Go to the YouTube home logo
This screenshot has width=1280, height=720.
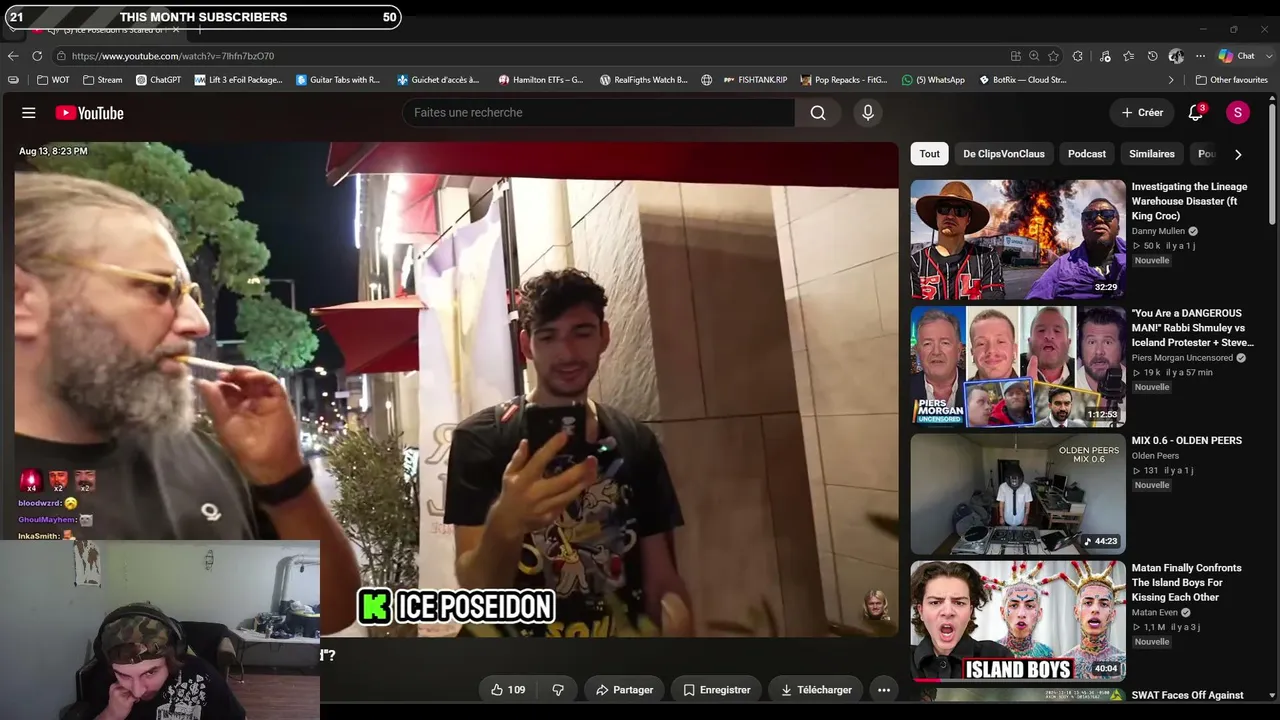tap(89, 113)
